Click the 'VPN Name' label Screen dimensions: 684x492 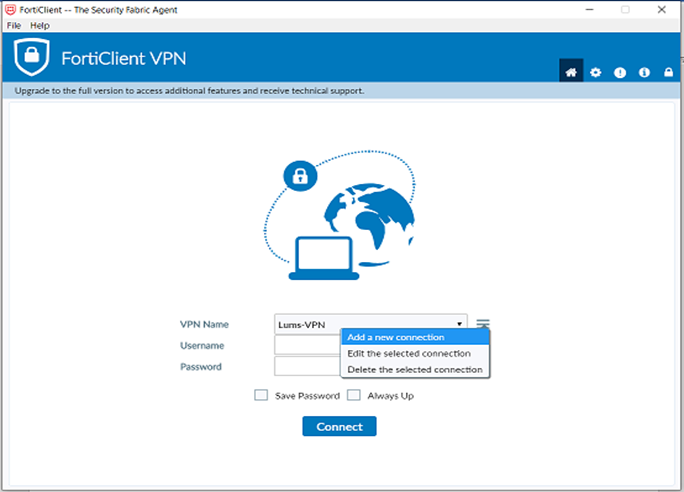(204, 324)
